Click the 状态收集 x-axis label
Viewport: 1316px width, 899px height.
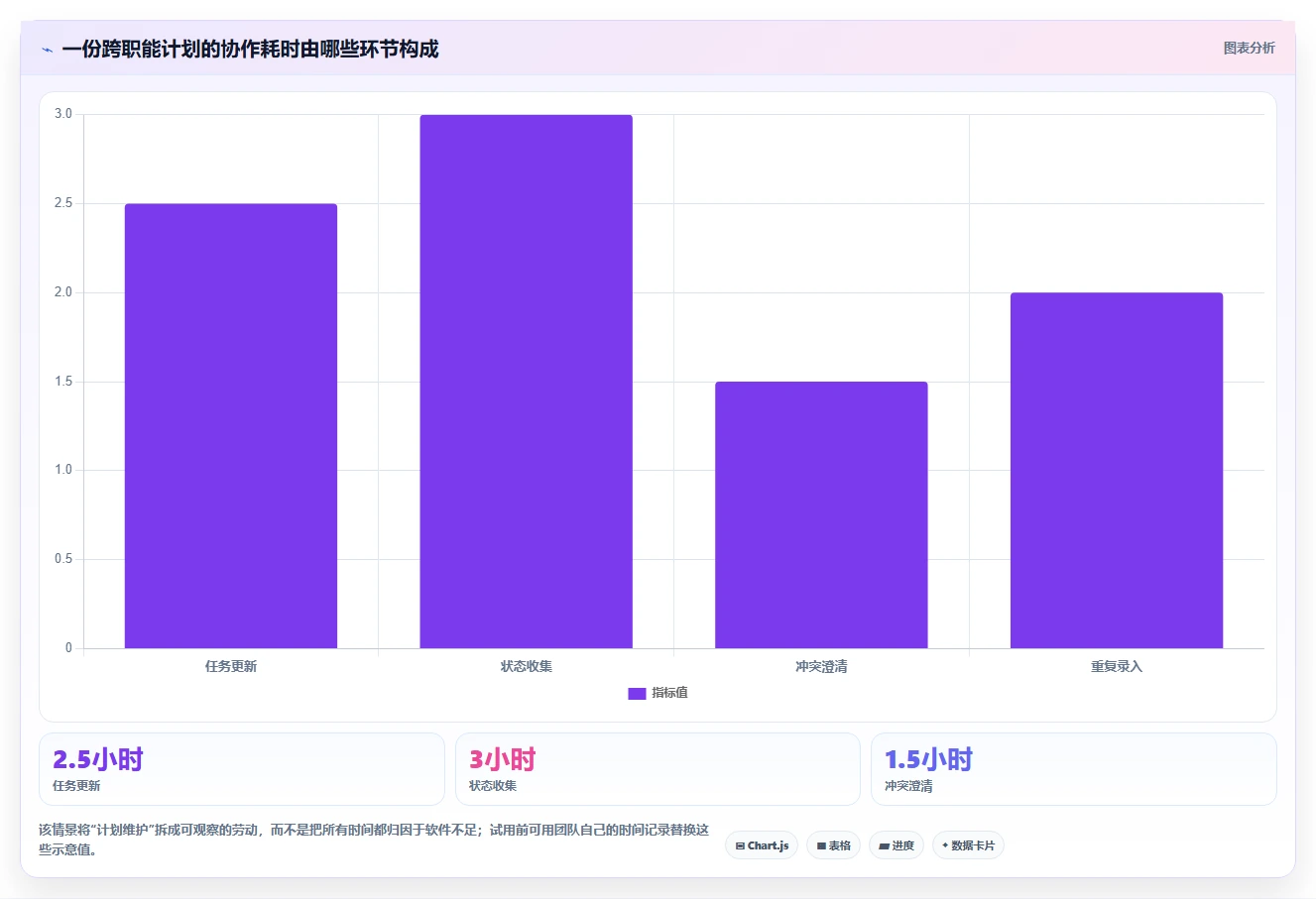[526, 666]
